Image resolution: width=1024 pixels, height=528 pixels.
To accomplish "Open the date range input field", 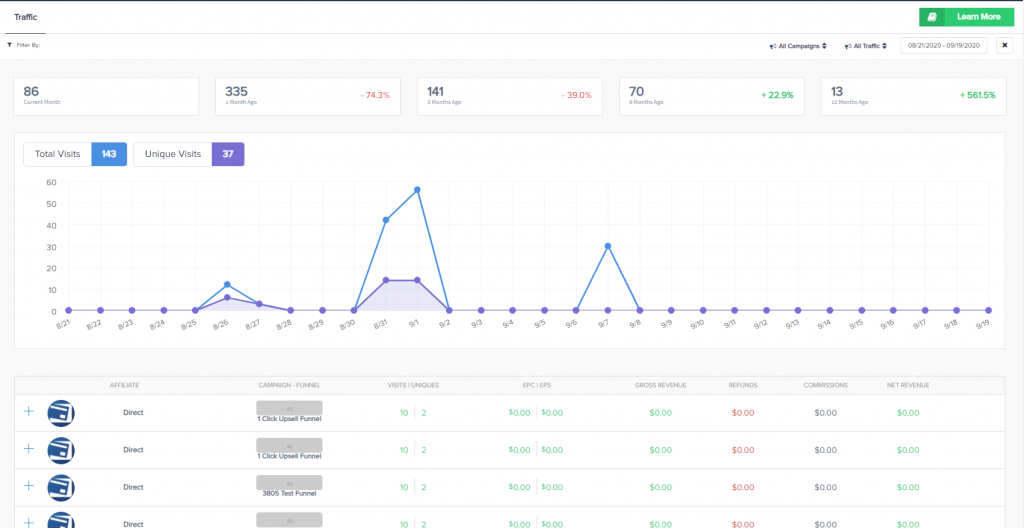I will (x=944, y=45).
